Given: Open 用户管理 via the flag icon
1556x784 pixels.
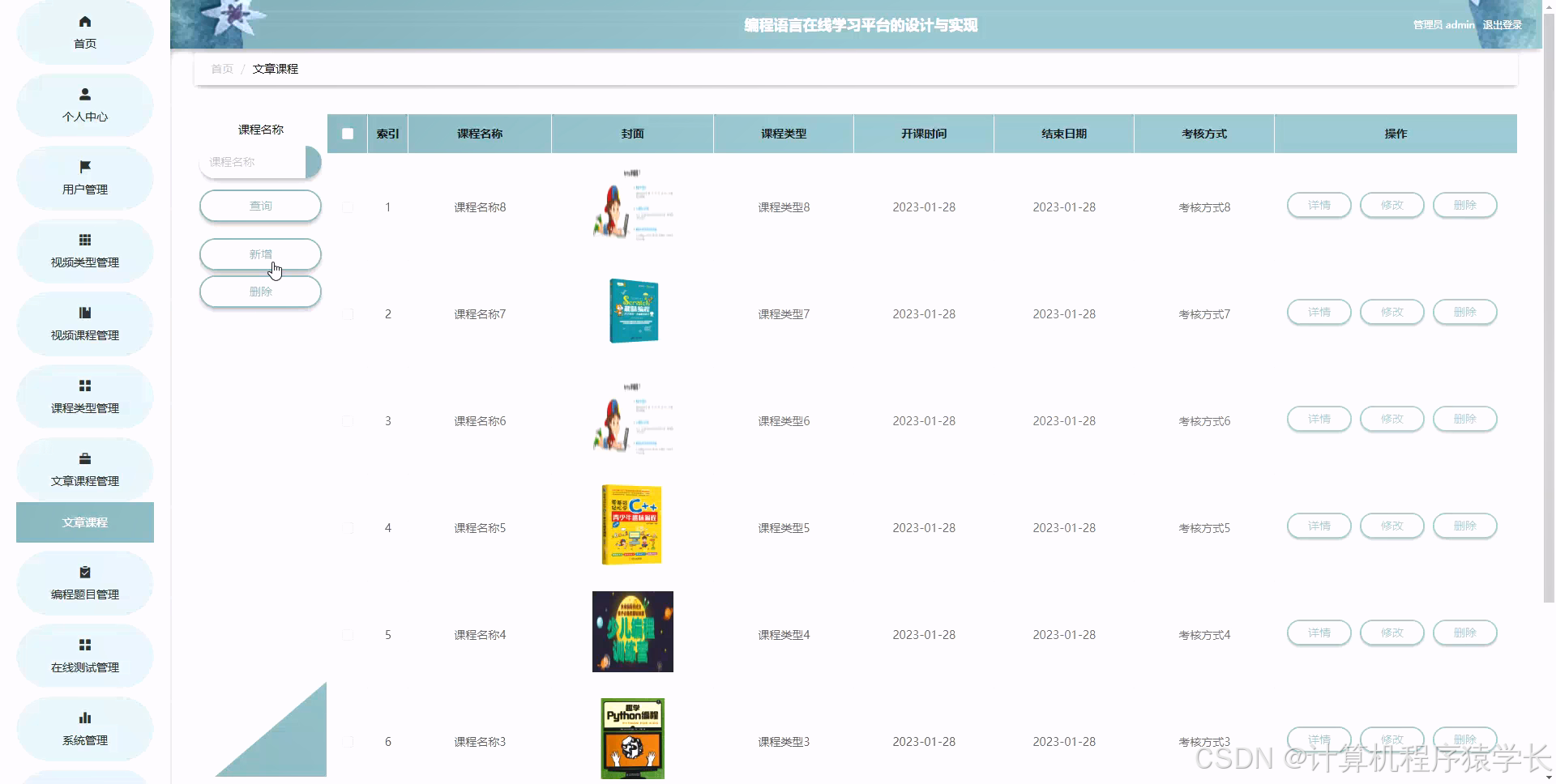Looking at the screenshot, I should pos(84,164).
